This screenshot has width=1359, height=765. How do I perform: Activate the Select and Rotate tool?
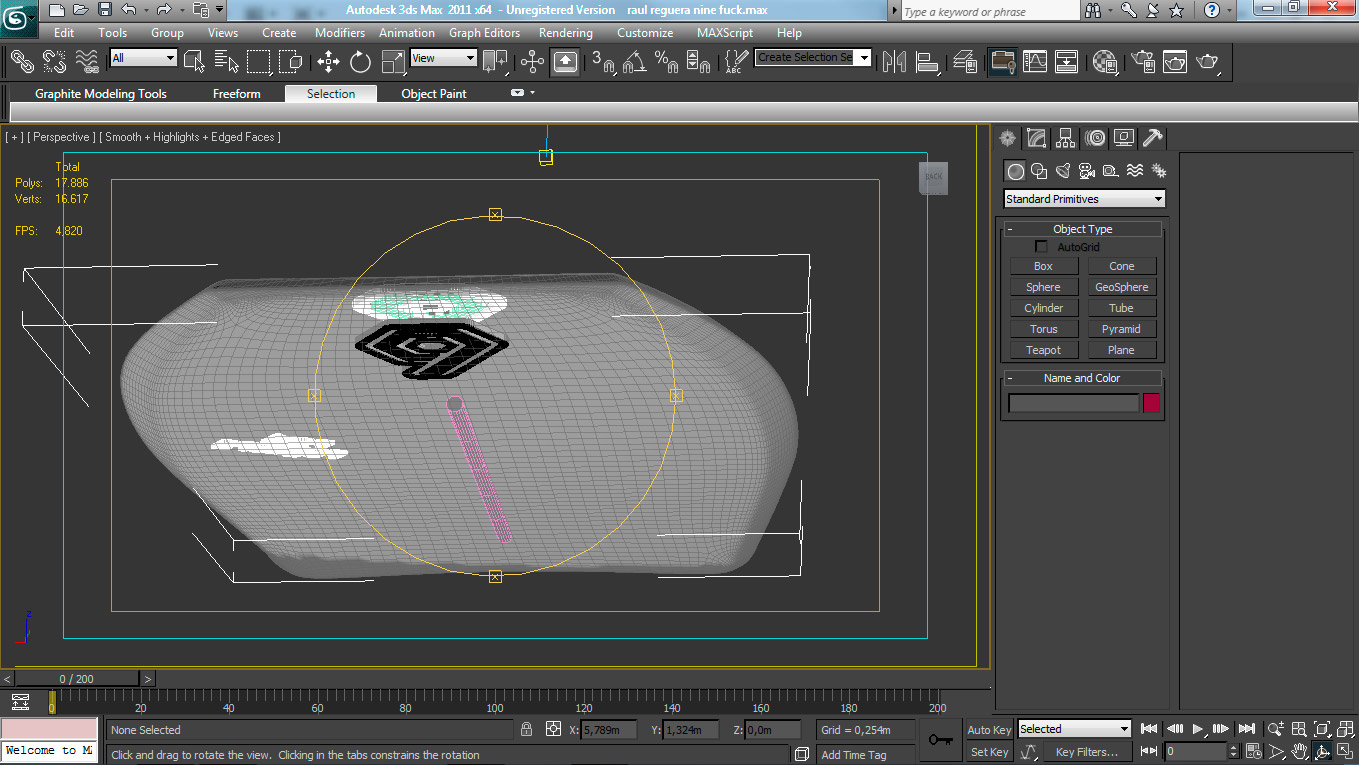coord(360,62)
